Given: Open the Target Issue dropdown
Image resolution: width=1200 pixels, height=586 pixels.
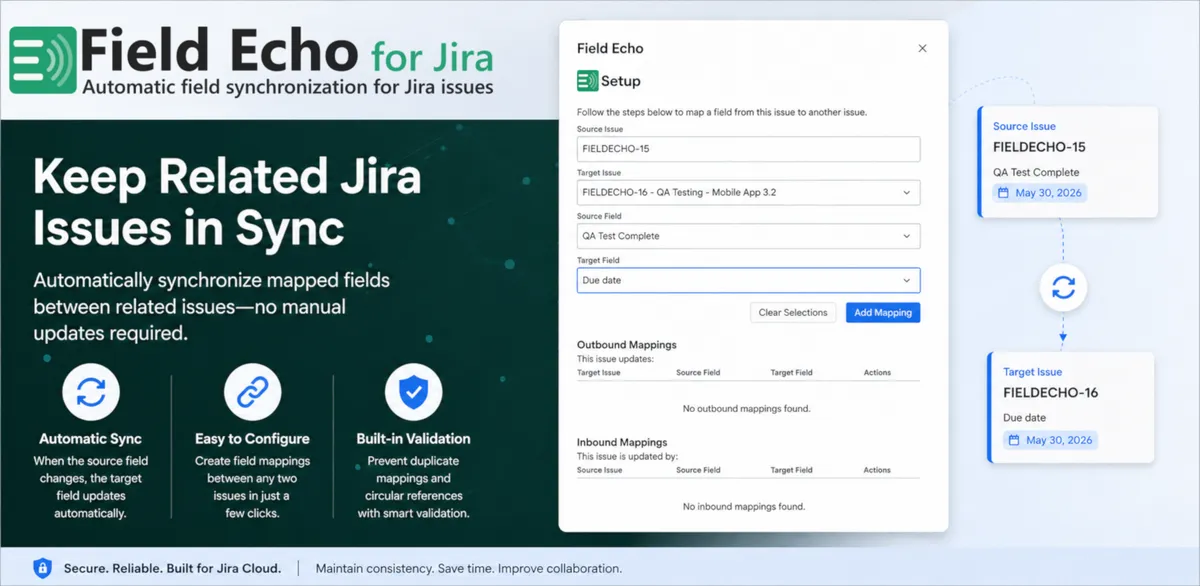Looking at the screenshot, I should click(748, 192).
